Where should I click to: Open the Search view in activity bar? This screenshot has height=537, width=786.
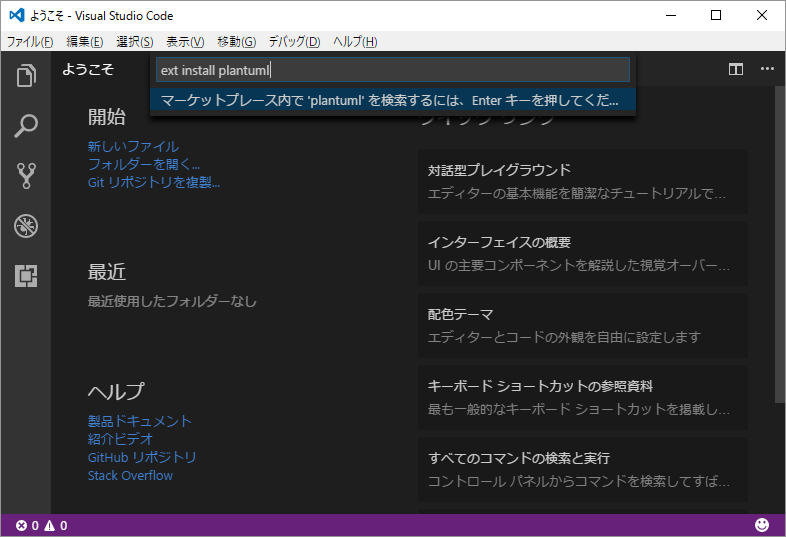pos(26,126)
